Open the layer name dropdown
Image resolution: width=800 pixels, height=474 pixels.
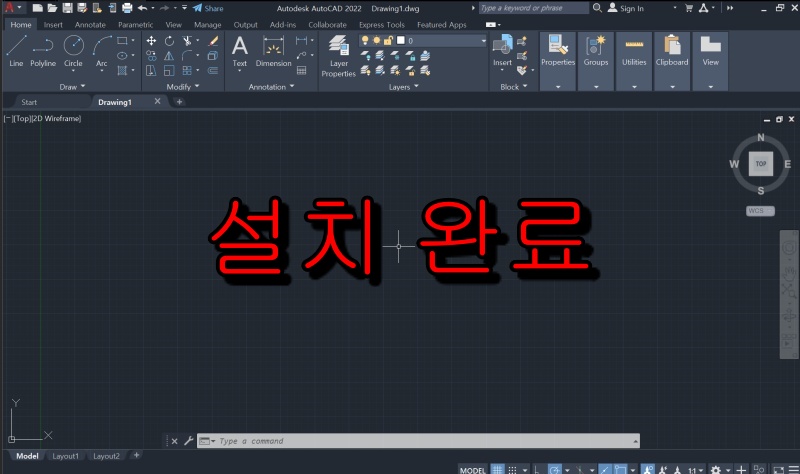pos(483,40)
